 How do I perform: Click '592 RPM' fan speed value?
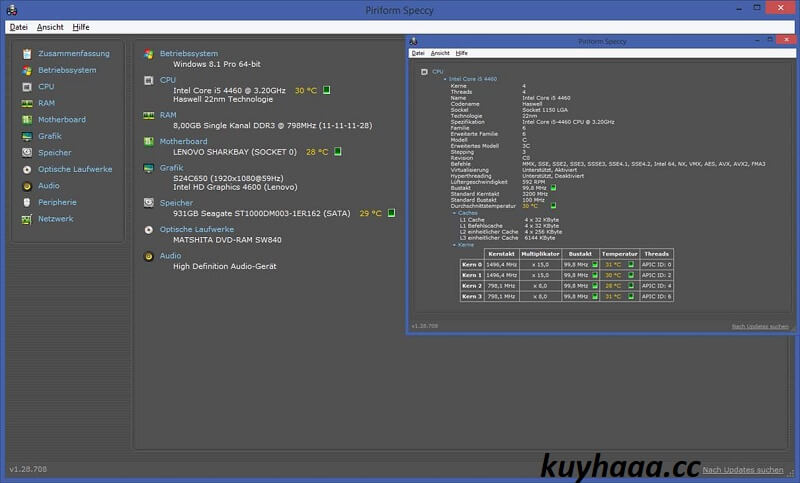pos(534,182)
